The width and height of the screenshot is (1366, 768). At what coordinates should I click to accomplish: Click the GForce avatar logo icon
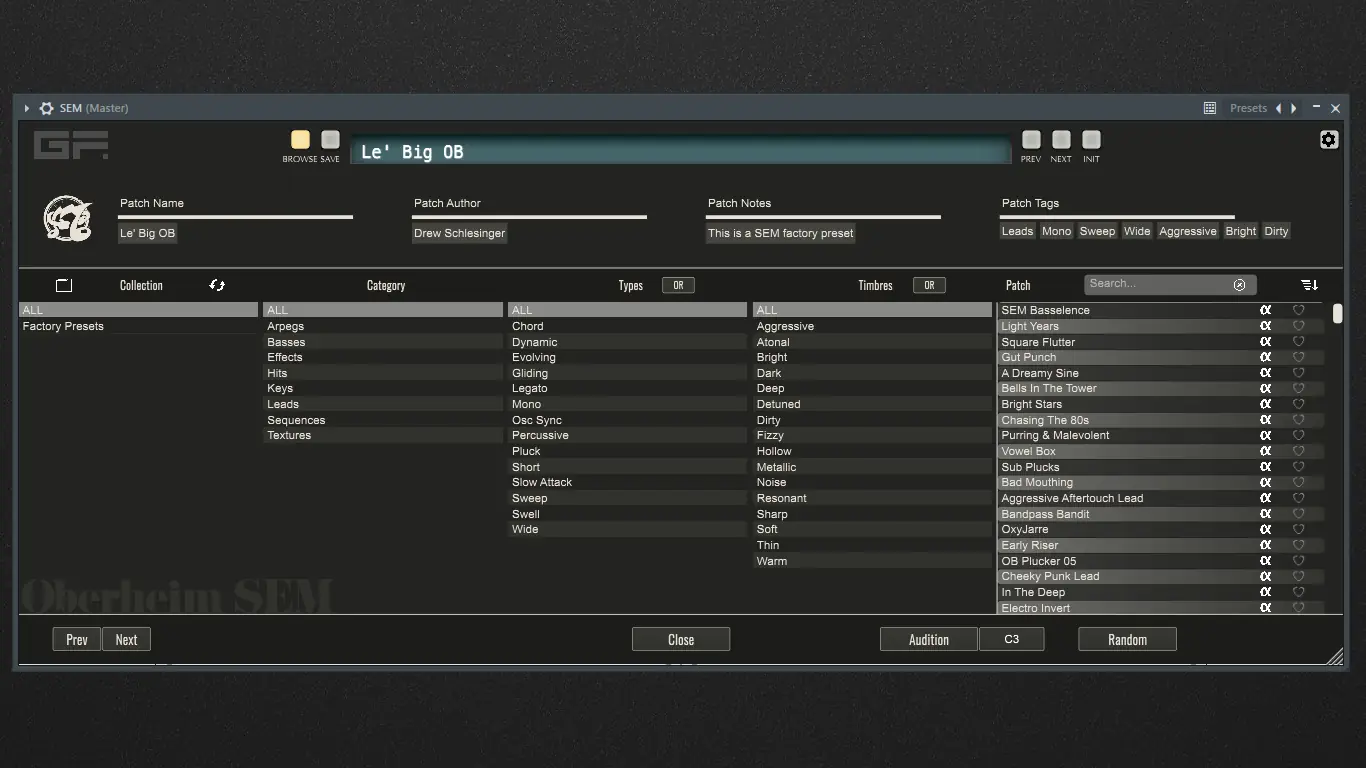[x=68, y=218]
